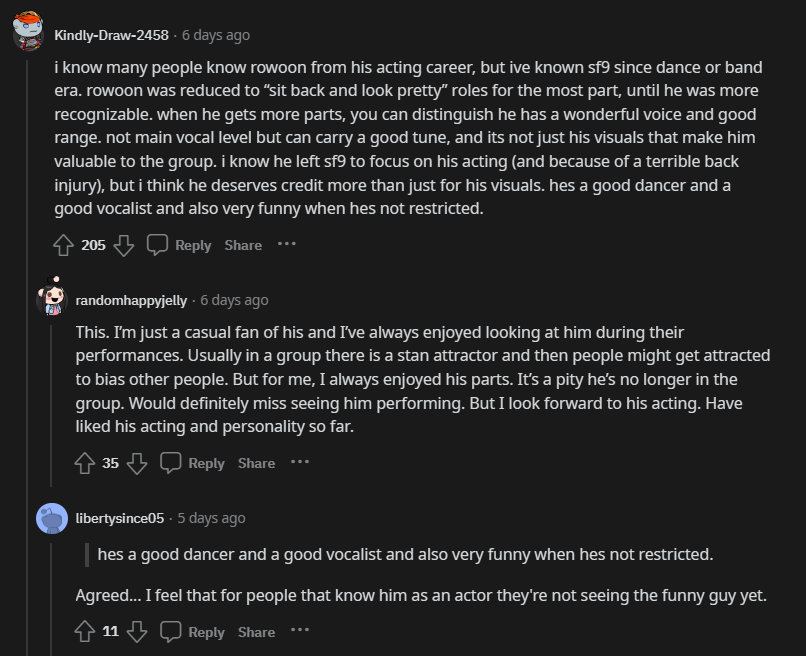The height and width of the screenshot is (656, 806).
Task: Downvote randomhappyjelly's comment
Action: 137,463
